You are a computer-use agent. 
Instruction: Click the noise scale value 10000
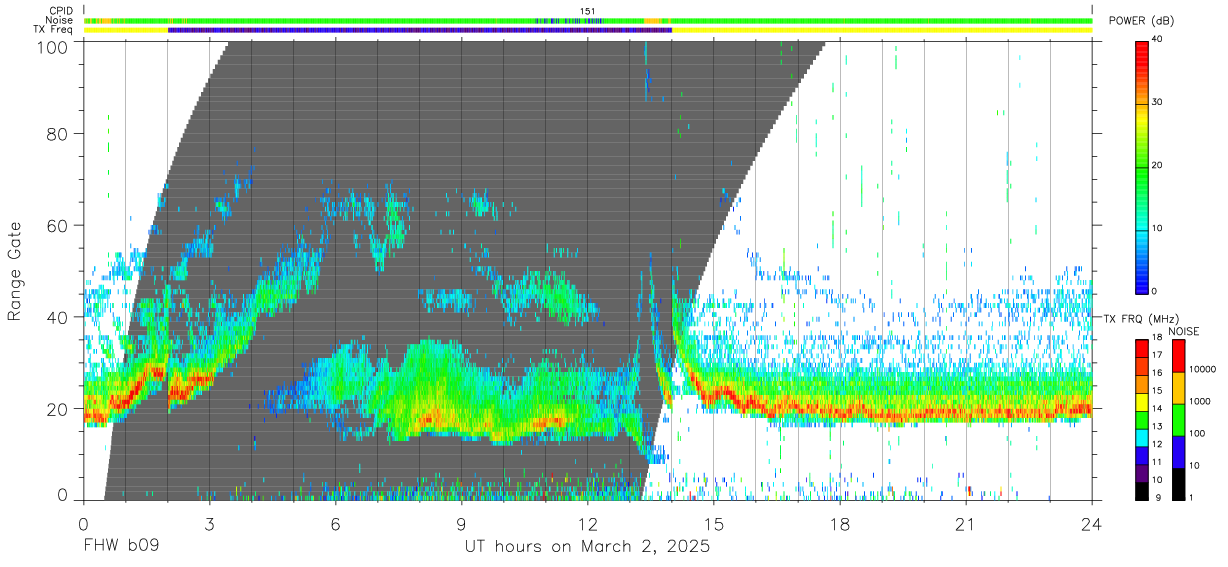pyautogui.click(x=1203, y=369)
